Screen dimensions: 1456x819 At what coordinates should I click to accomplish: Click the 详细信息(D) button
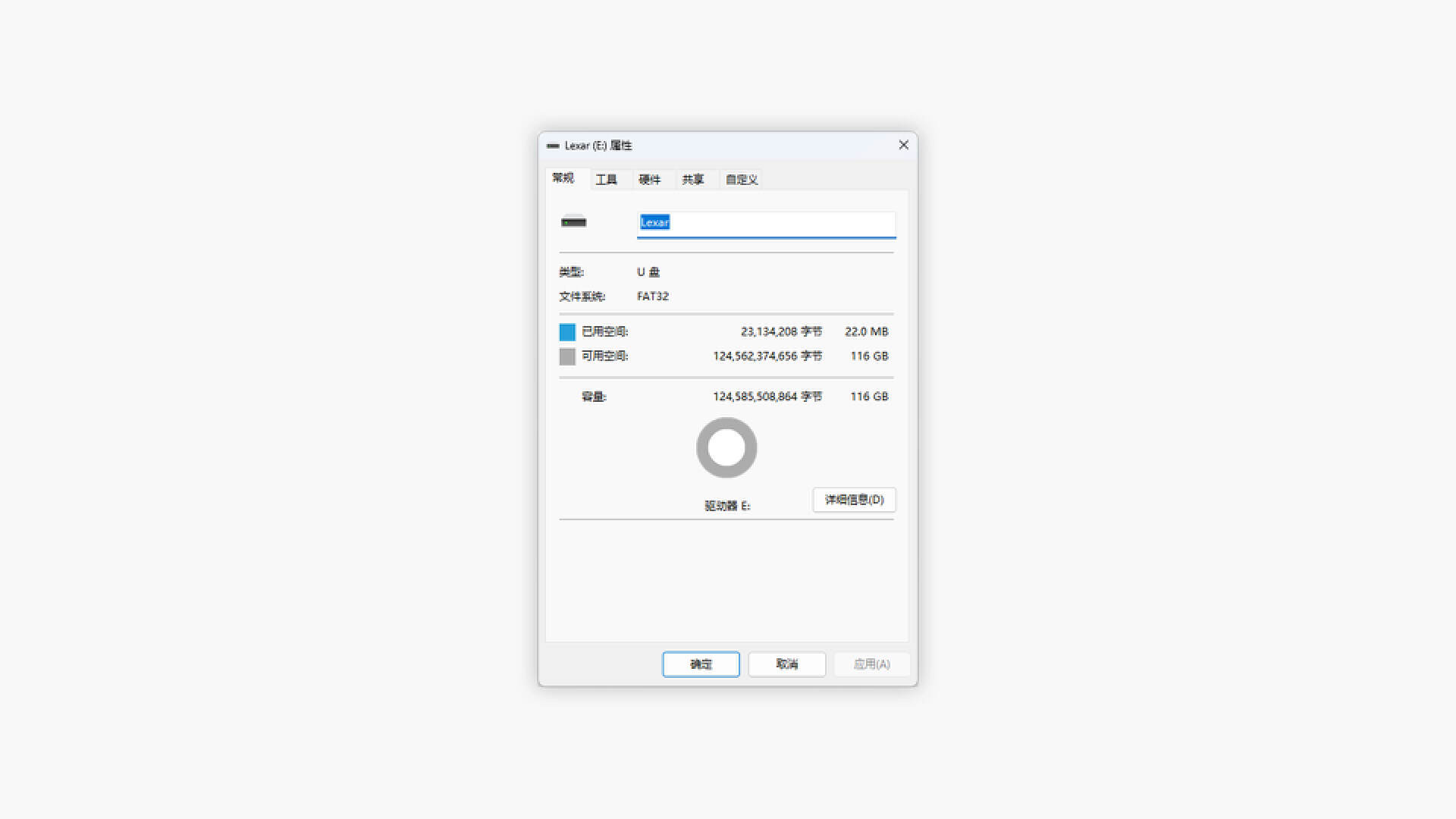tap(854, 500)
